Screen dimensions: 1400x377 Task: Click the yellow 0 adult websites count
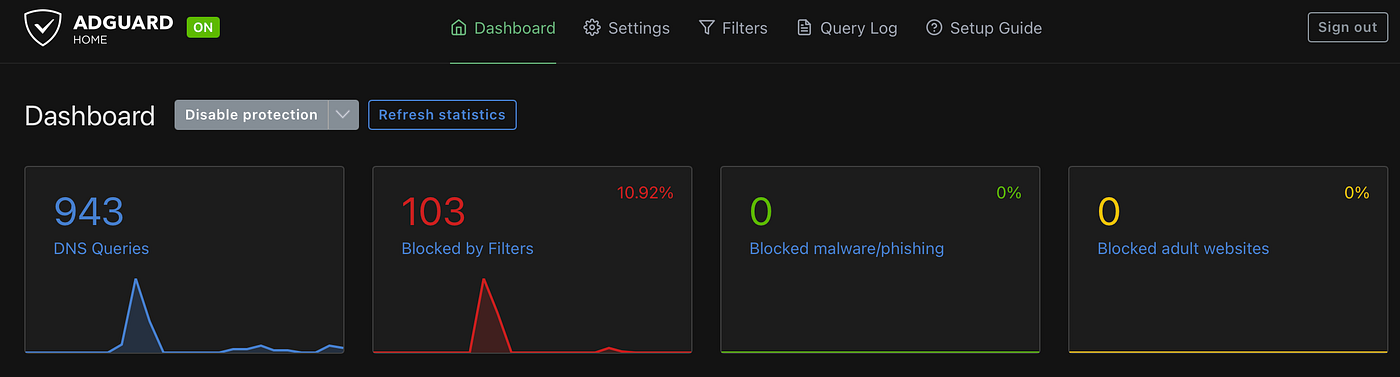[1108, 211]
